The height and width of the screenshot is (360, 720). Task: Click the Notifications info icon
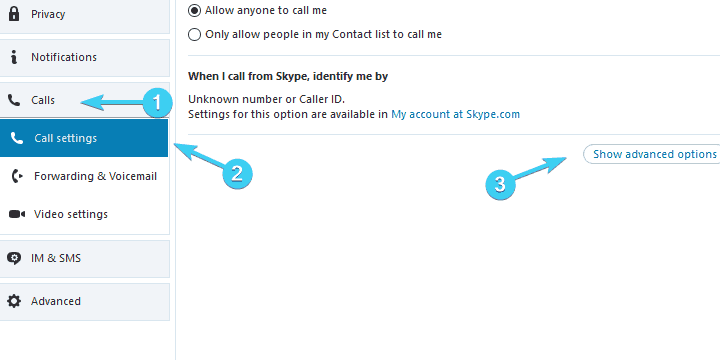coord(14,57)
